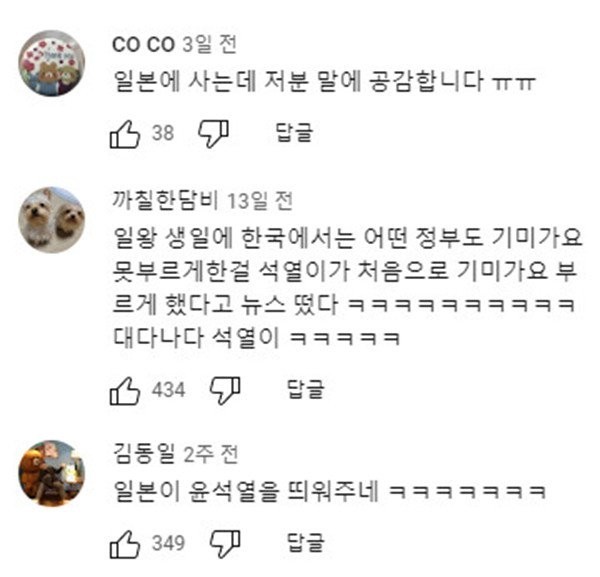Viewport: 600px width, 577px height.
Task: Open CO CO's bear profile avatar
Action: (52, 63)
